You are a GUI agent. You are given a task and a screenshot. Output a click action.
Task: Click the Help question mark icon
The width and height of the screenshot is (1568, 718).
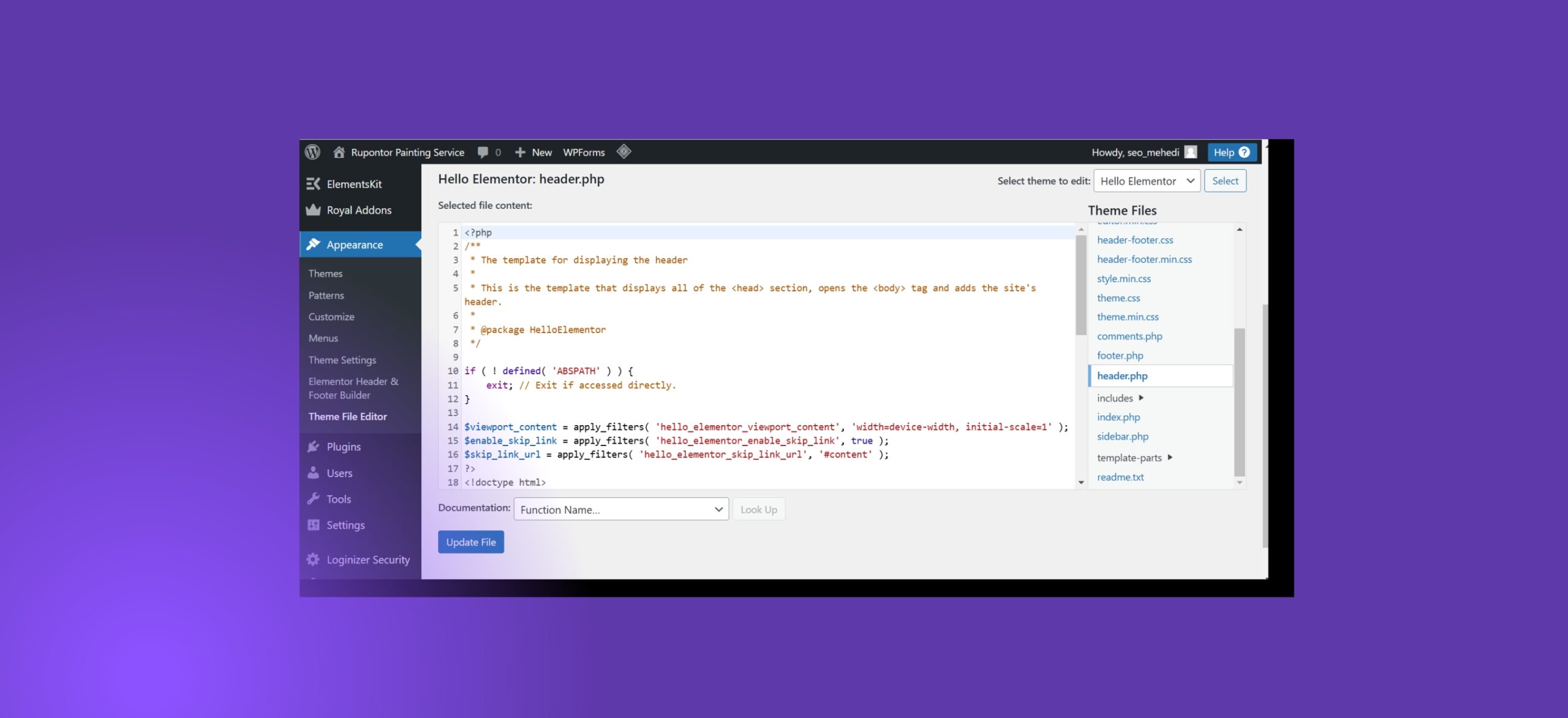point(1244,152)
